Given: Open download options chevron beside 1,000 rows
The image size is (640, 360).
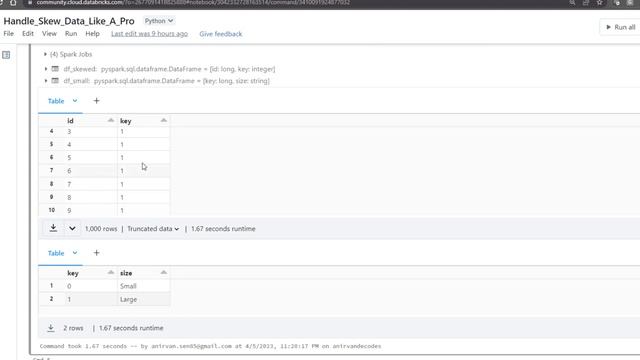Looking at the screenshot, I should (72, 228).
